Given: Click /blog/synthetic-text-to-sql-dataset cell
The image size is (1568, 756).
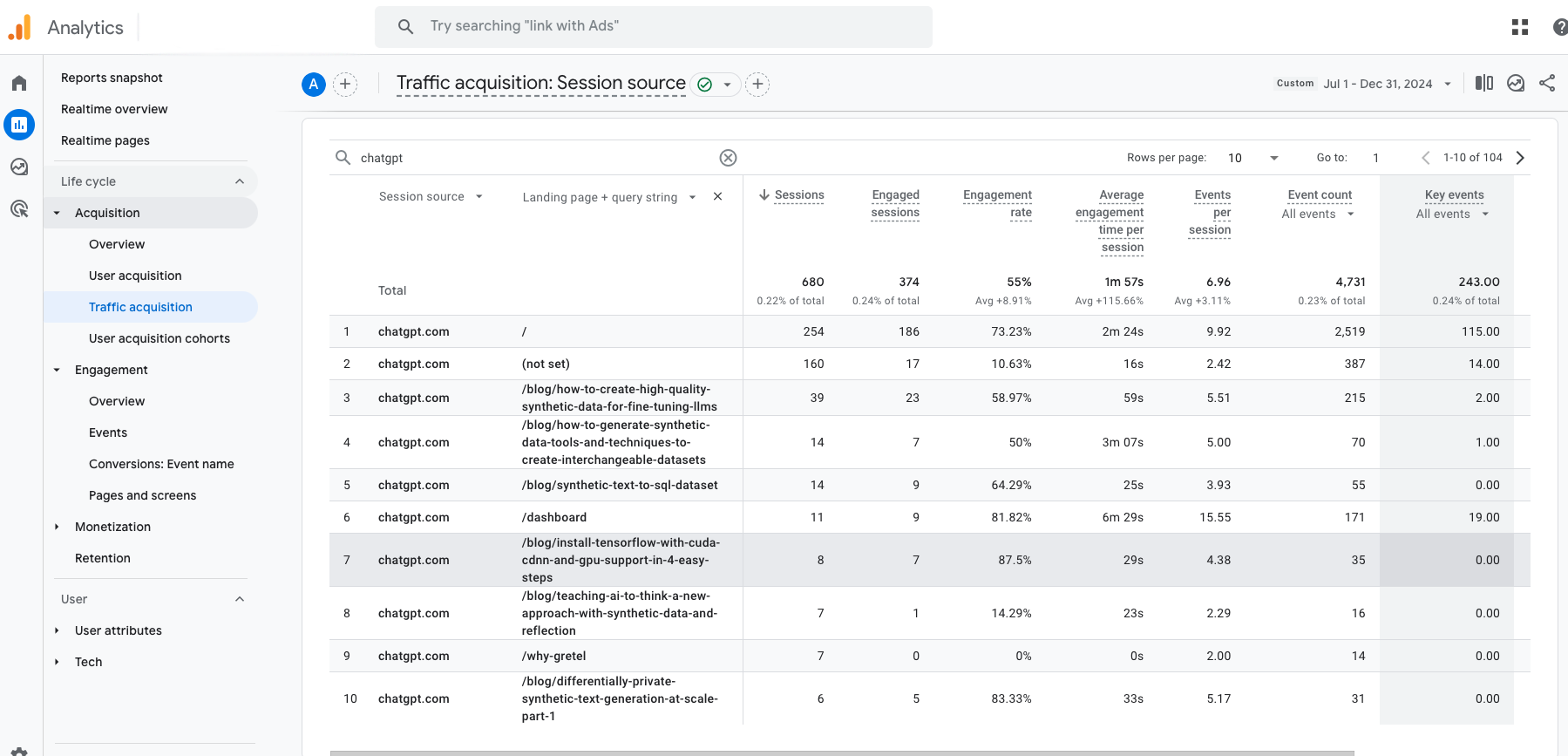Looking at the screenshot, I should [620, 485].
